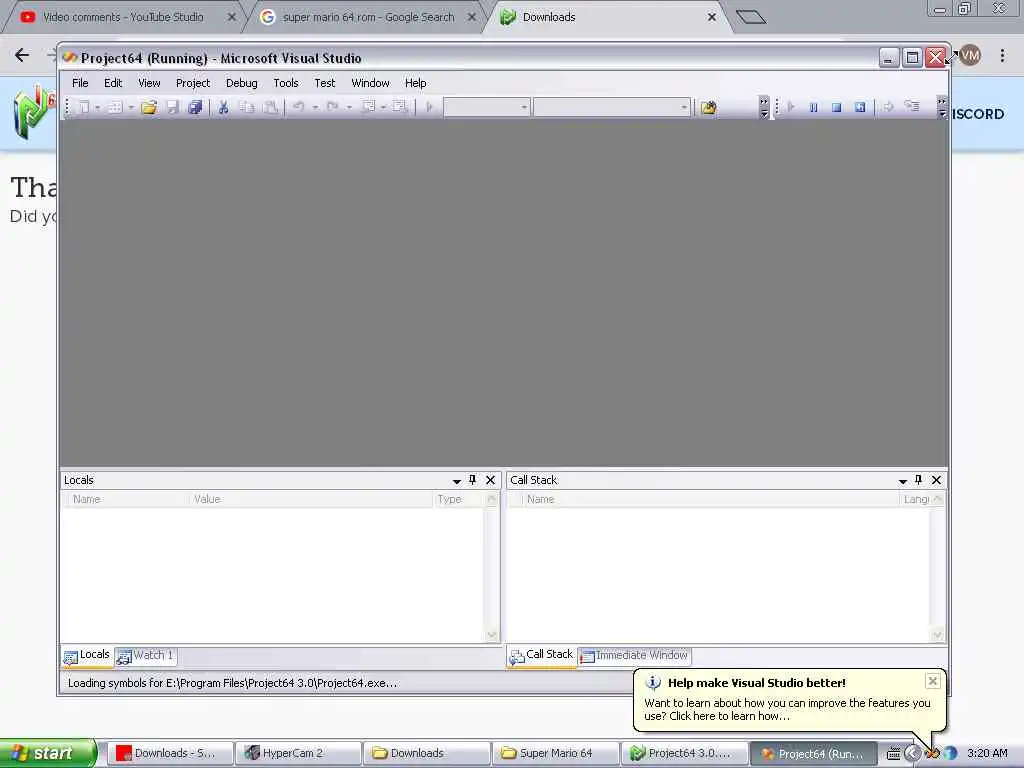Viewport: 1024px width, 768px height.
Task: Open the Windows start button
Action: [x=48, y=753]
